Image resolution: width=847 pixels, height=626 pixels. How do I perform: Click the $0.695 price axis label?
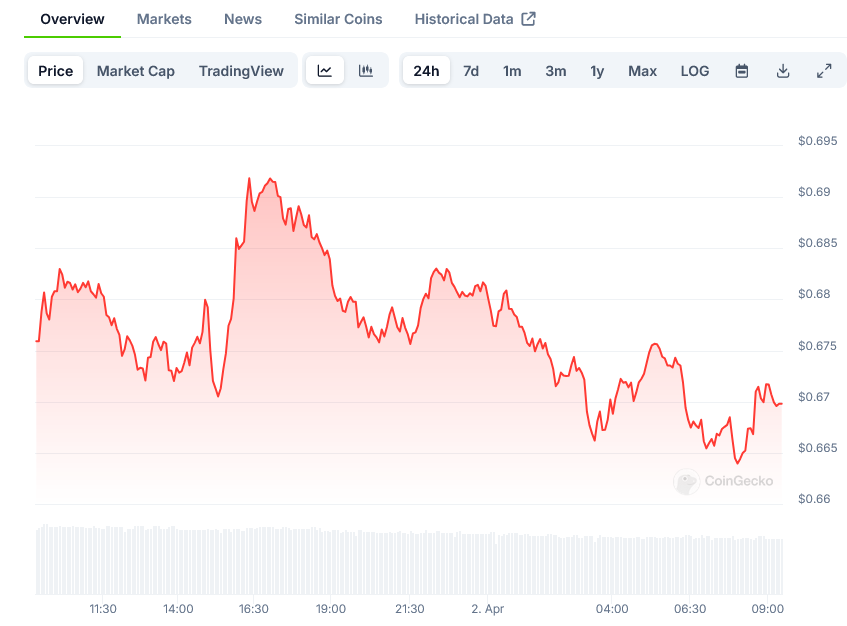click(x=817, y=141)
